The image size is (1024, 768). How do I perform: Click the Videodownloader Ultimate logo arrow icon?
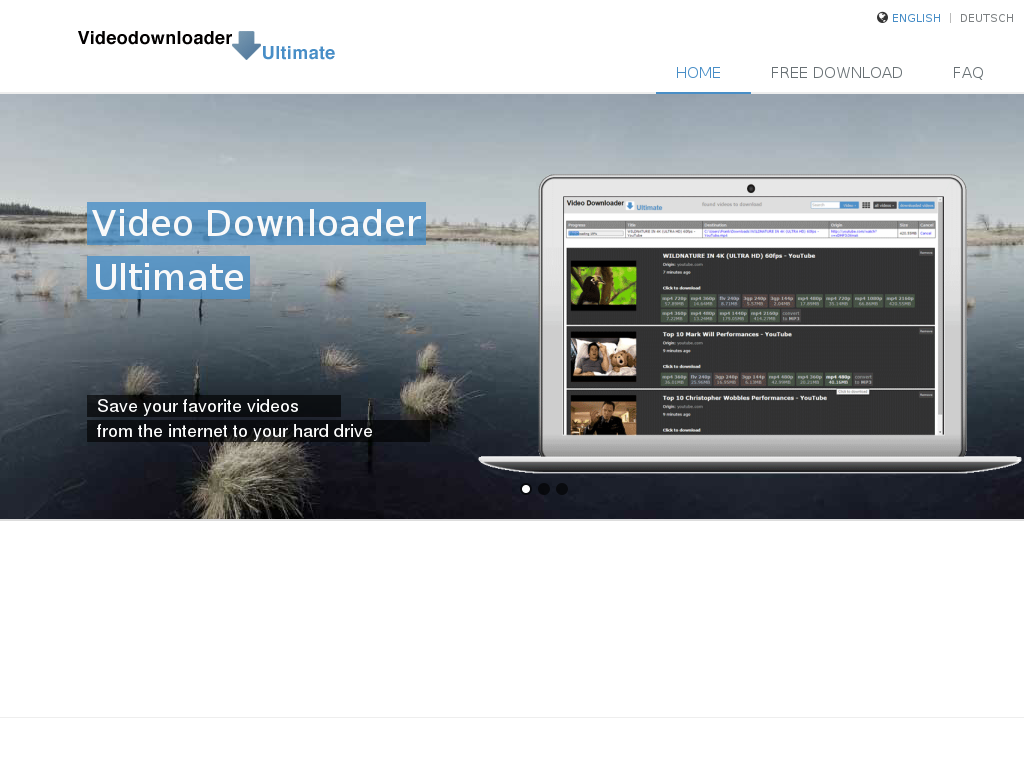246,45
